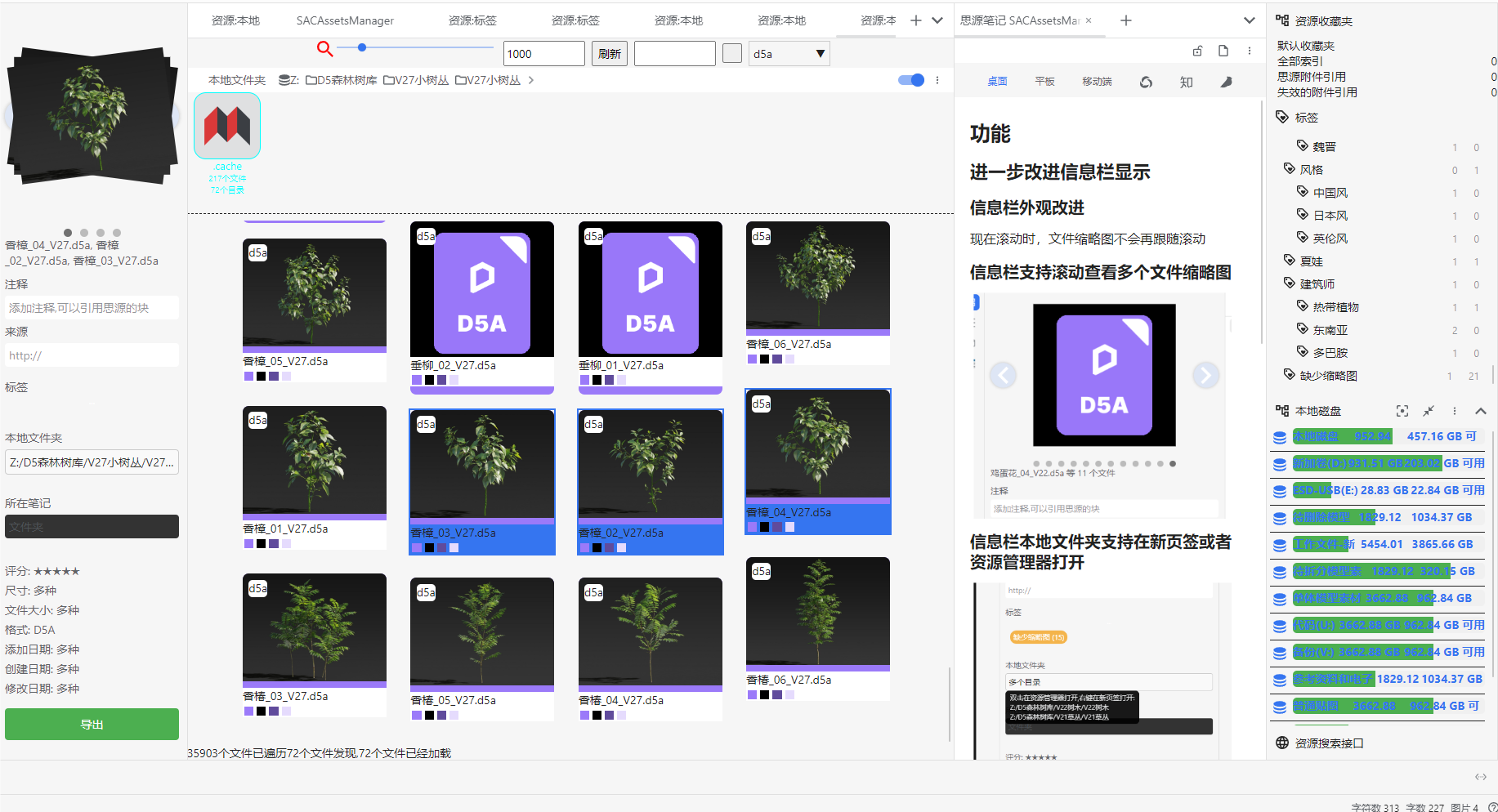The image size is (1498, 812).
Task: Select the 香樟_01_V27.d5a thumbnail
Action: pyautogui.click(x=314, y=462)
